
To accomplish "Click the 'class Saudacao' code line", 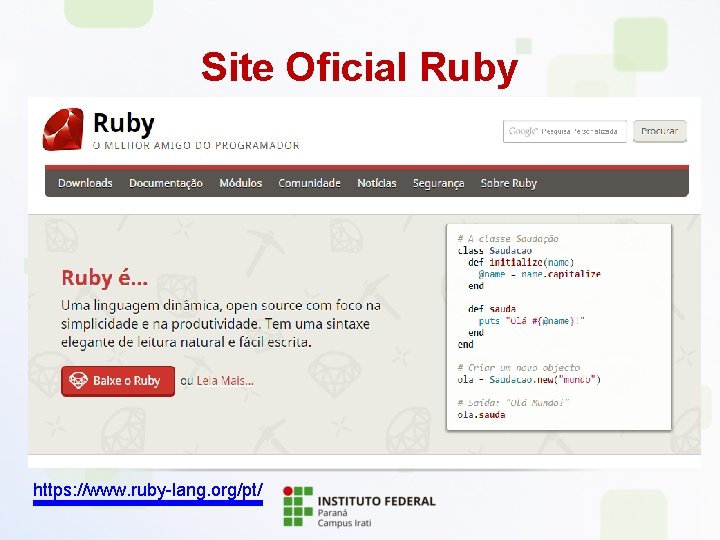I will [x=495, y=250].
